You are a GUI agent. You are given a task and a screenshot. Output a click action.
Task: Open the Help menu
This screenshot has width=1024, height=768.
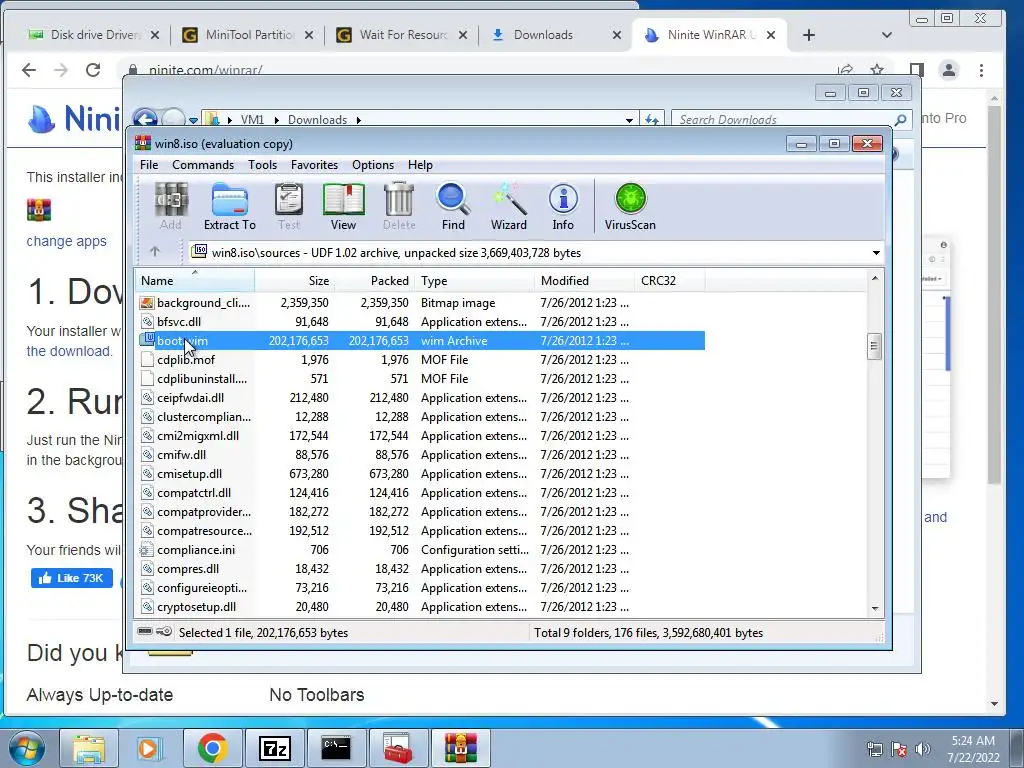[x=421, y=165]
